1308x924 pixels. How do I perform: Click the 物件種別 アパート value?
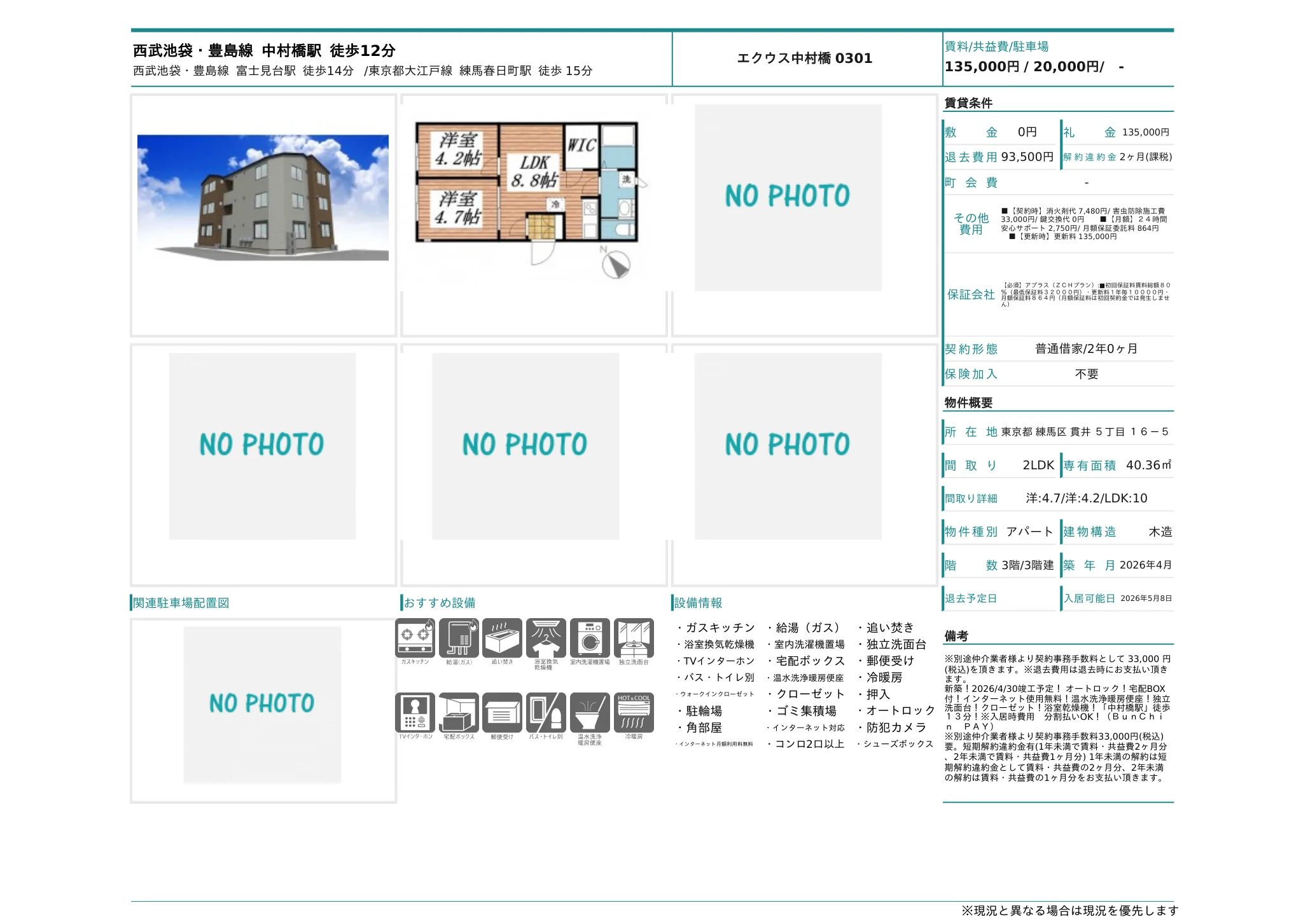point(1029,532)
